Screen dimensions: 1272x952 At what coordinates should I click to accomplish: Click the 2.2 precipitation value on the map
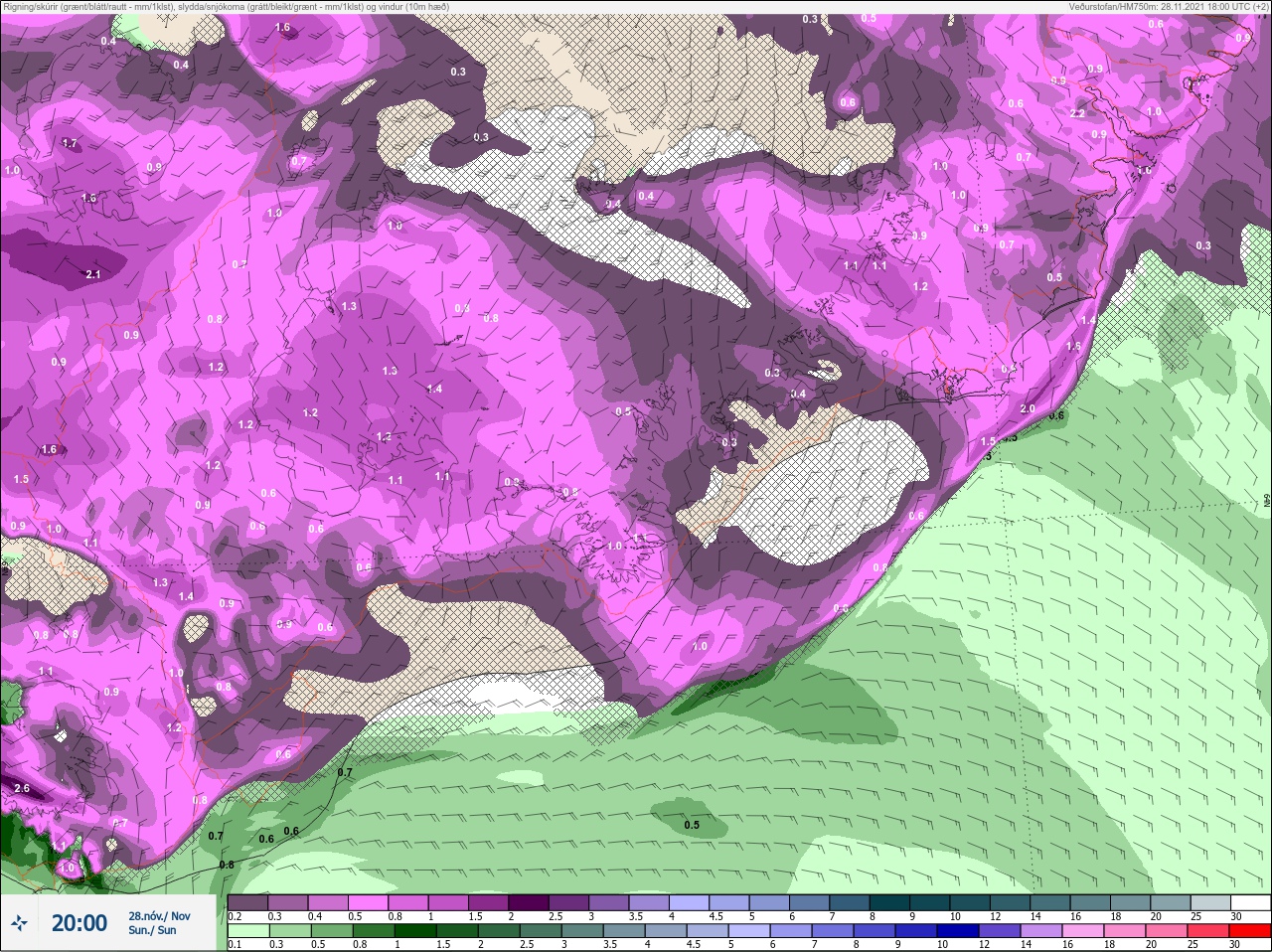click(1077, 113)
